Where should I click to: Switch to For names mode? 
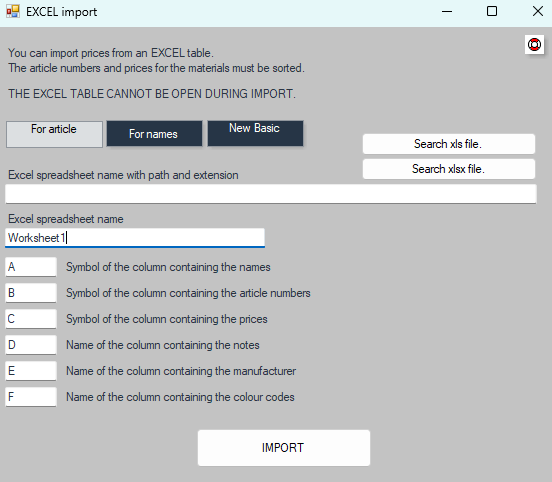pos(154,133)
